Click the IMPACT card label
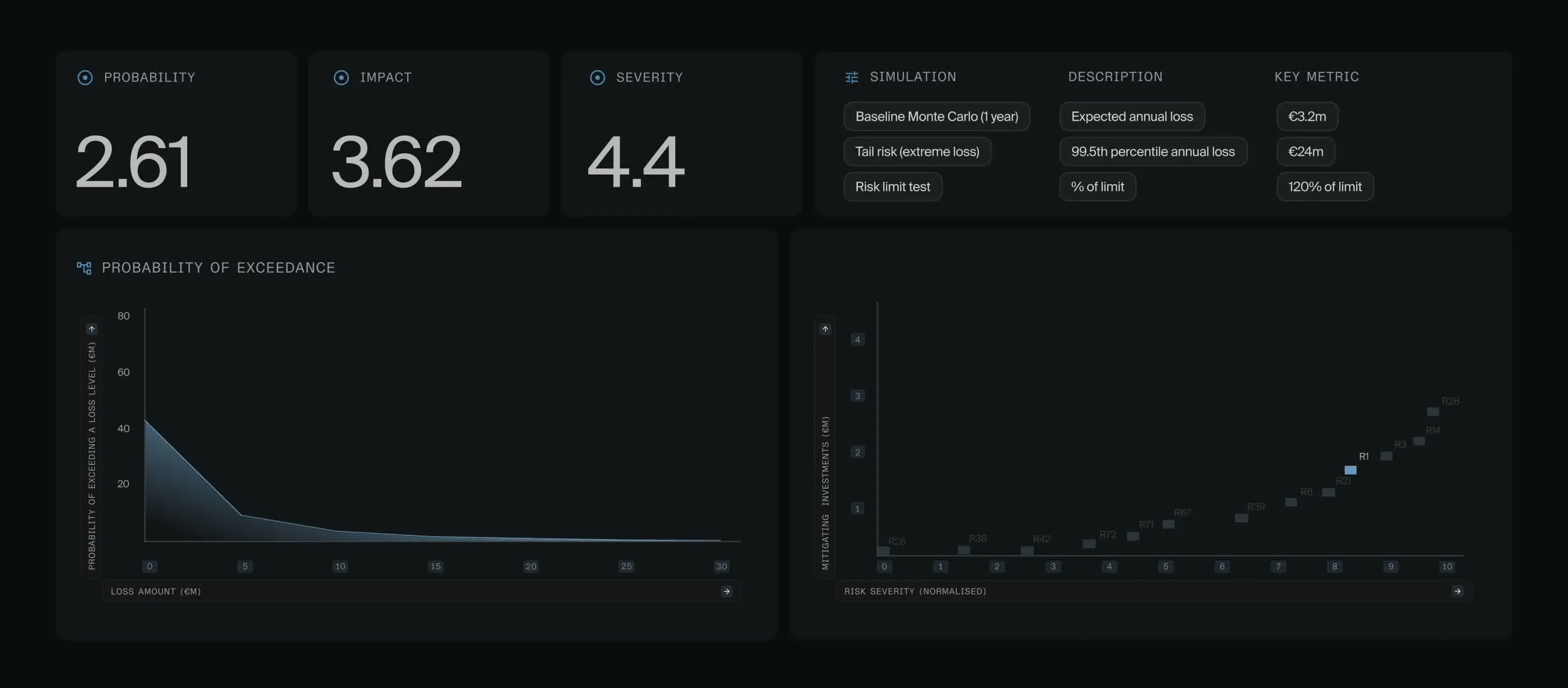 pos(386,77)
